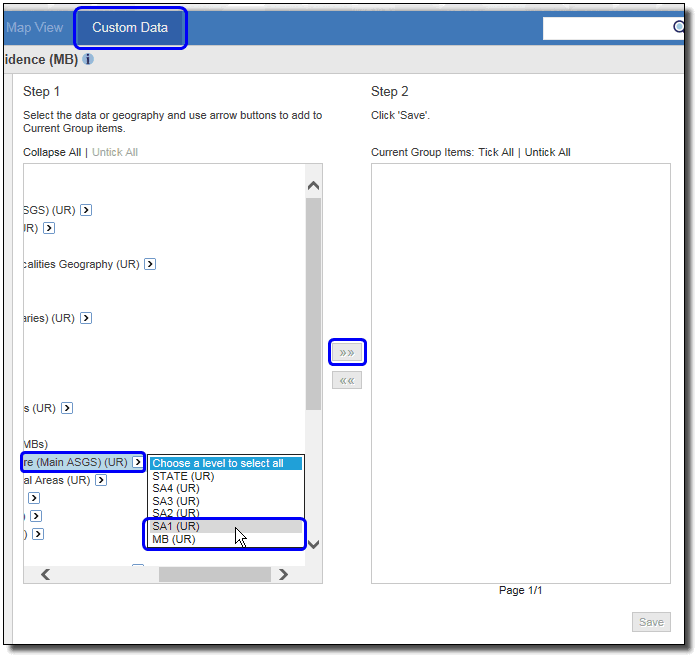Click the Collapse All link
The image size is (695, 655).
(52, 152)
